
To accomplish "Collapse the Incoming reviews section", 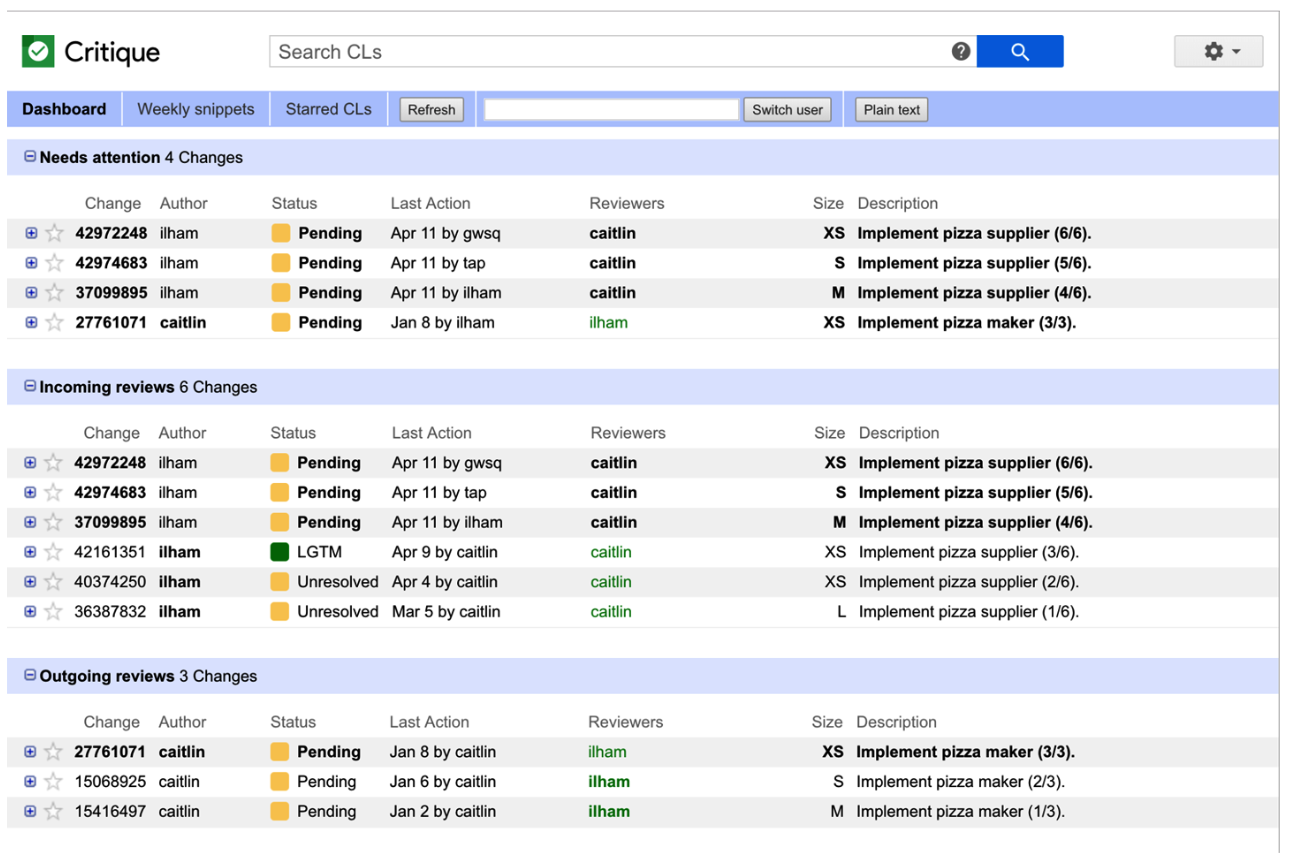I will (x=29, y=386).
